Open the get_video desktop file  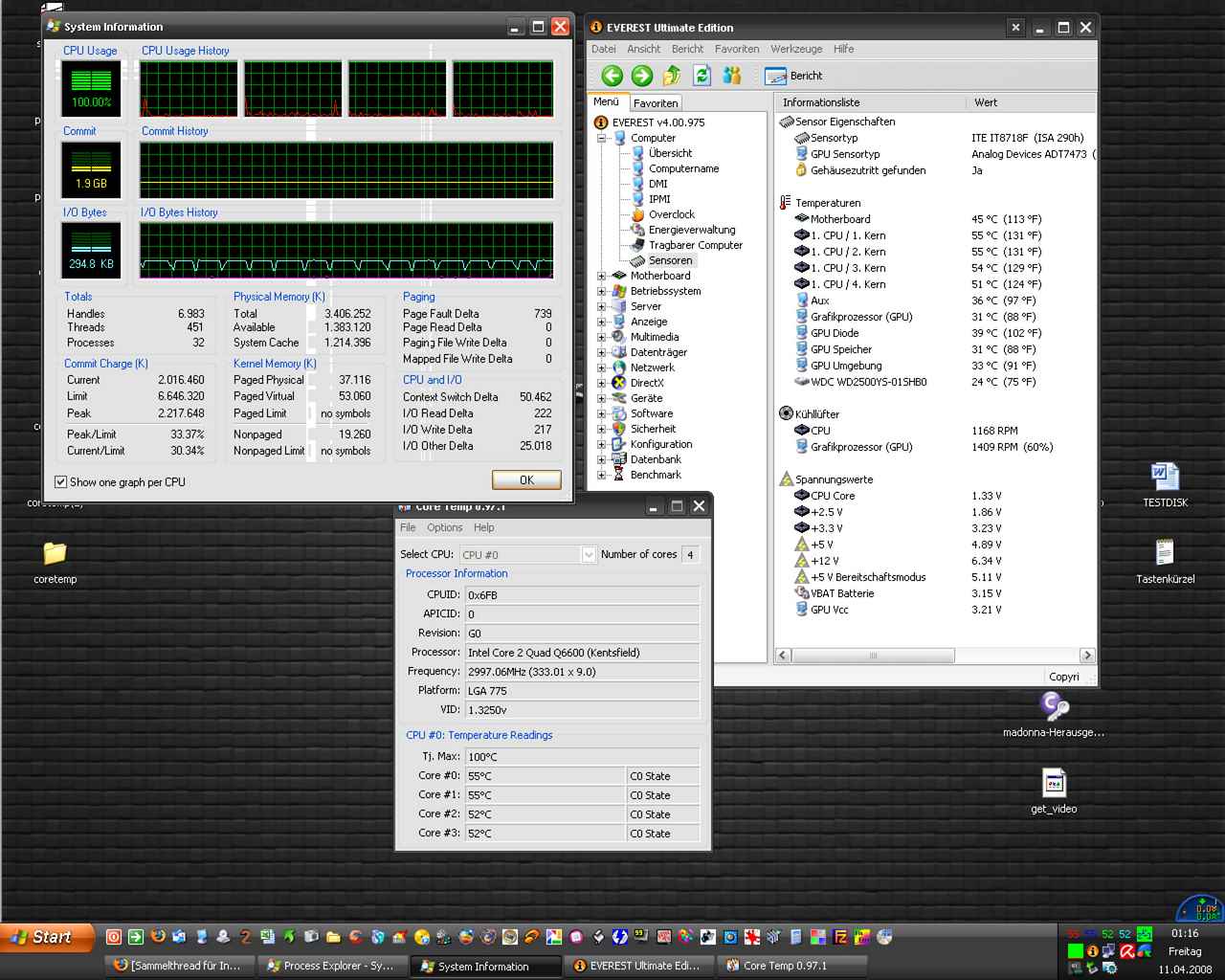coord(1054,784)
